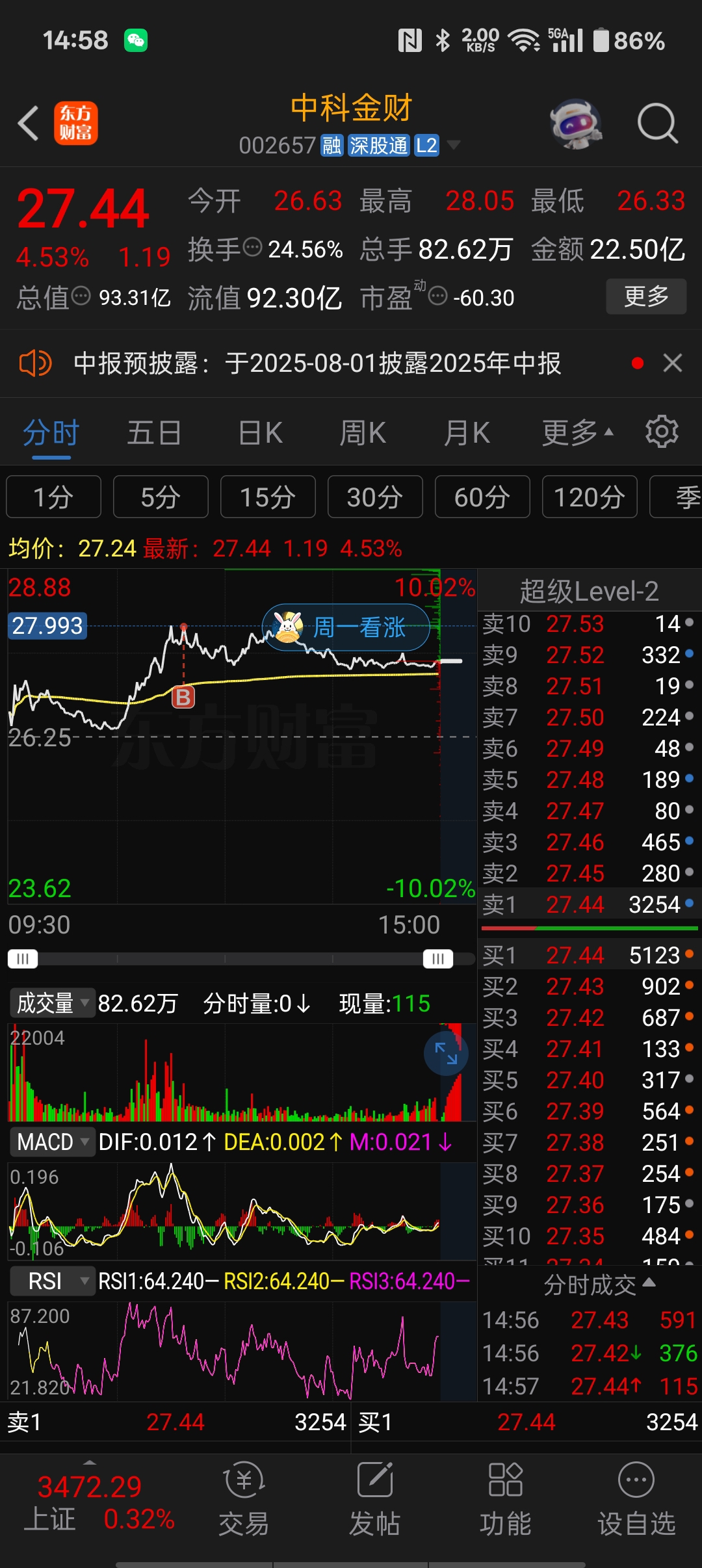Open 超级Level-2 header
Image resolution: width=702 pixels, height=1568 pixels.
coord(589,591)
